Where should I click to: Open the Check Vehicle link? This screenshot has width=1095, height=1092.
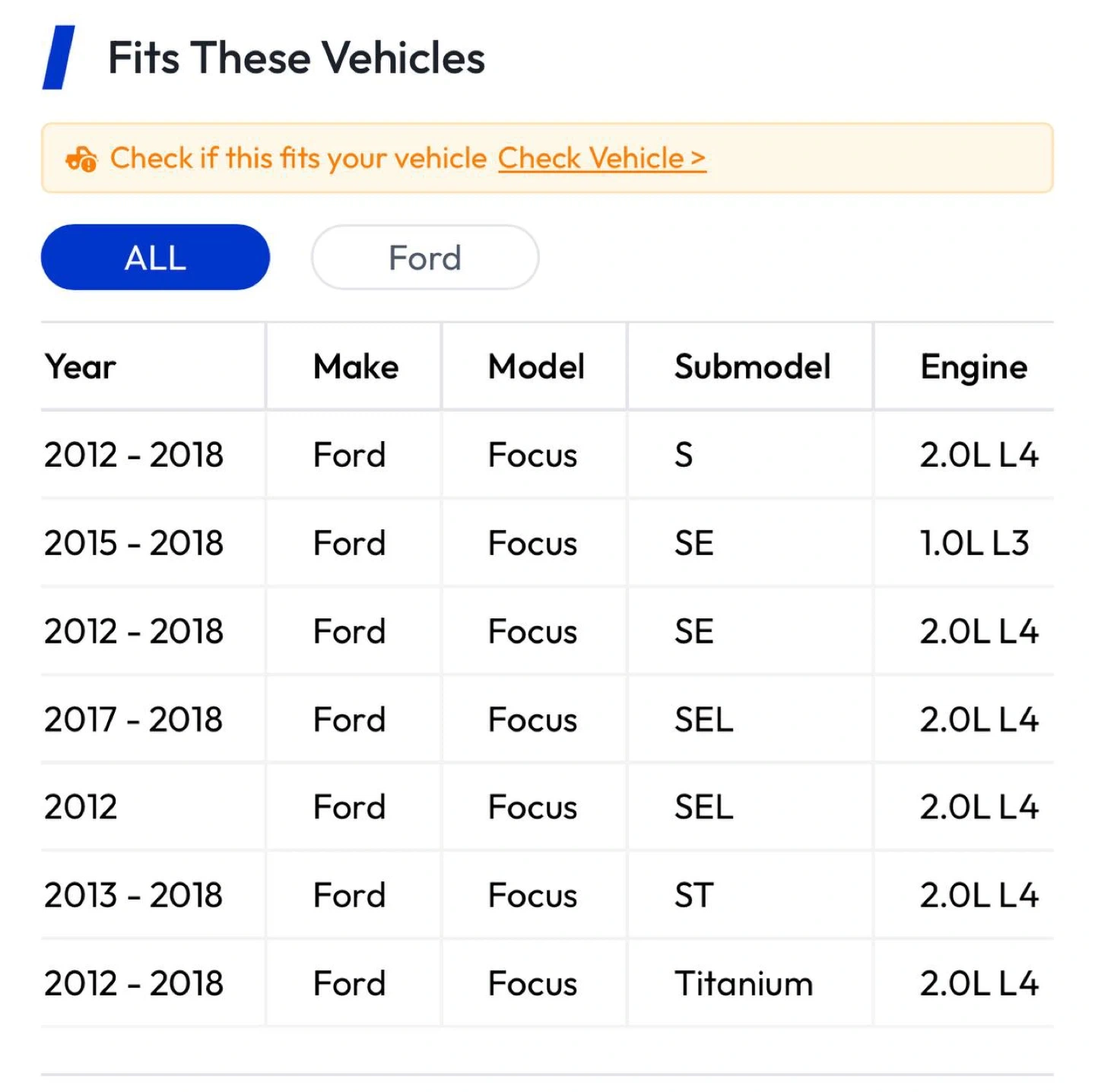click(601, 158)
